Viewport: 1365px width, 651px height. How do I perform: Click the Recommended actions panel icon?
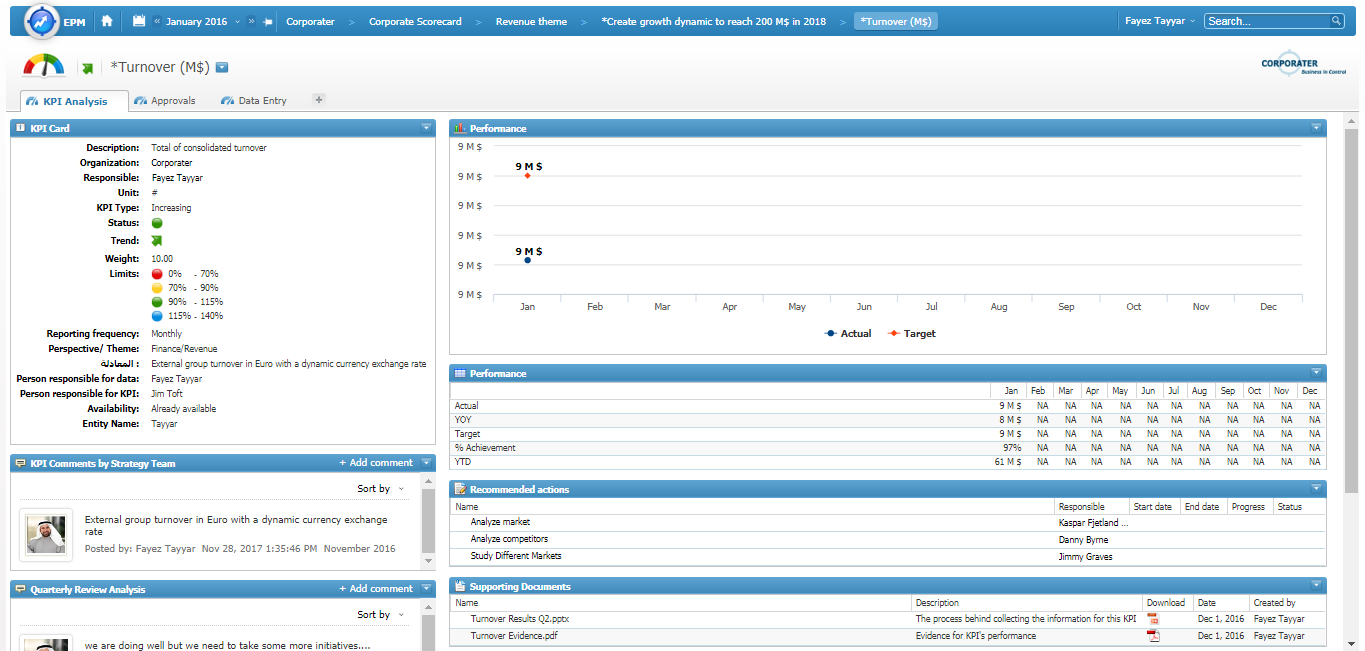[x=460, y=489]
